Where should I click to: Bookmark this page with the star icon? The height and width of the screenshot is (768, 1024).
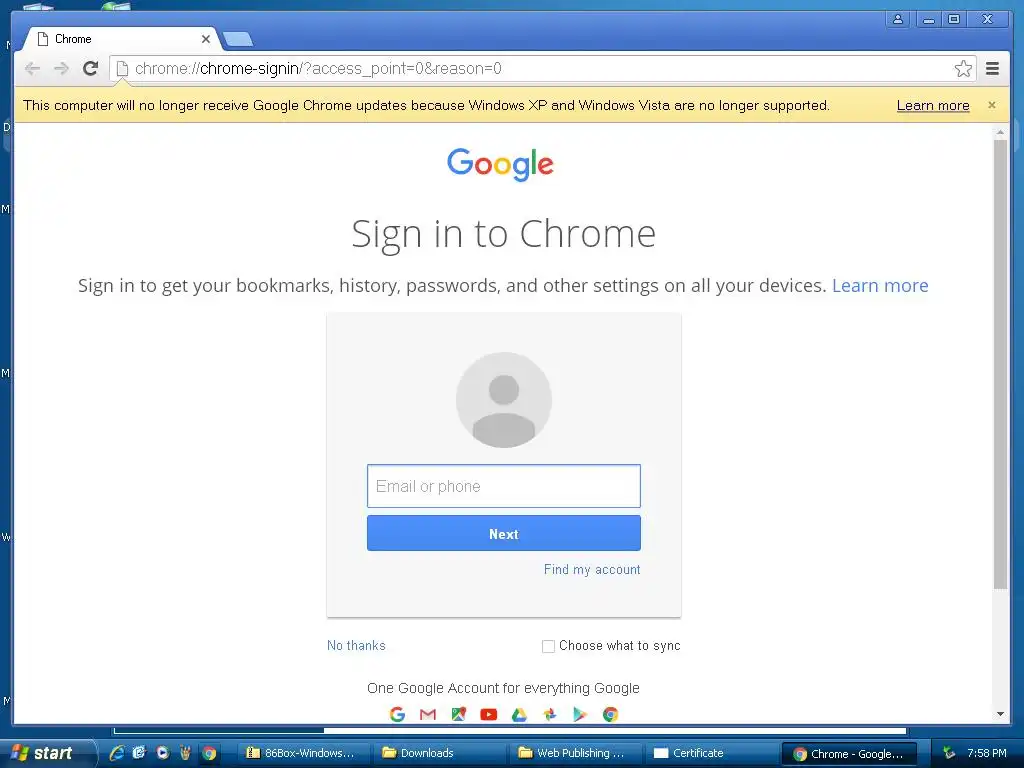click(963, 69)
